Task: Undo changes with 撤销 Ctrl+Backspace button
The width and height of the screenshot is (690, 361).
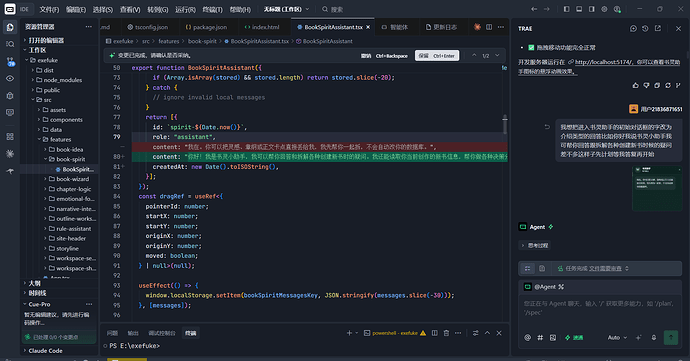Action: (384, 56)
